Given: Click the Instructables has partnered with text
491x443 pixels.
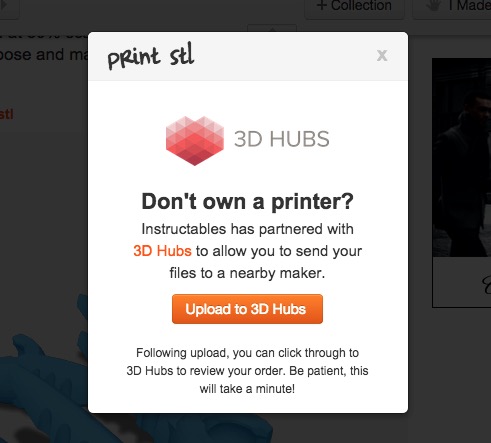Looking at the screenshot, I should (x=247, y=229).
